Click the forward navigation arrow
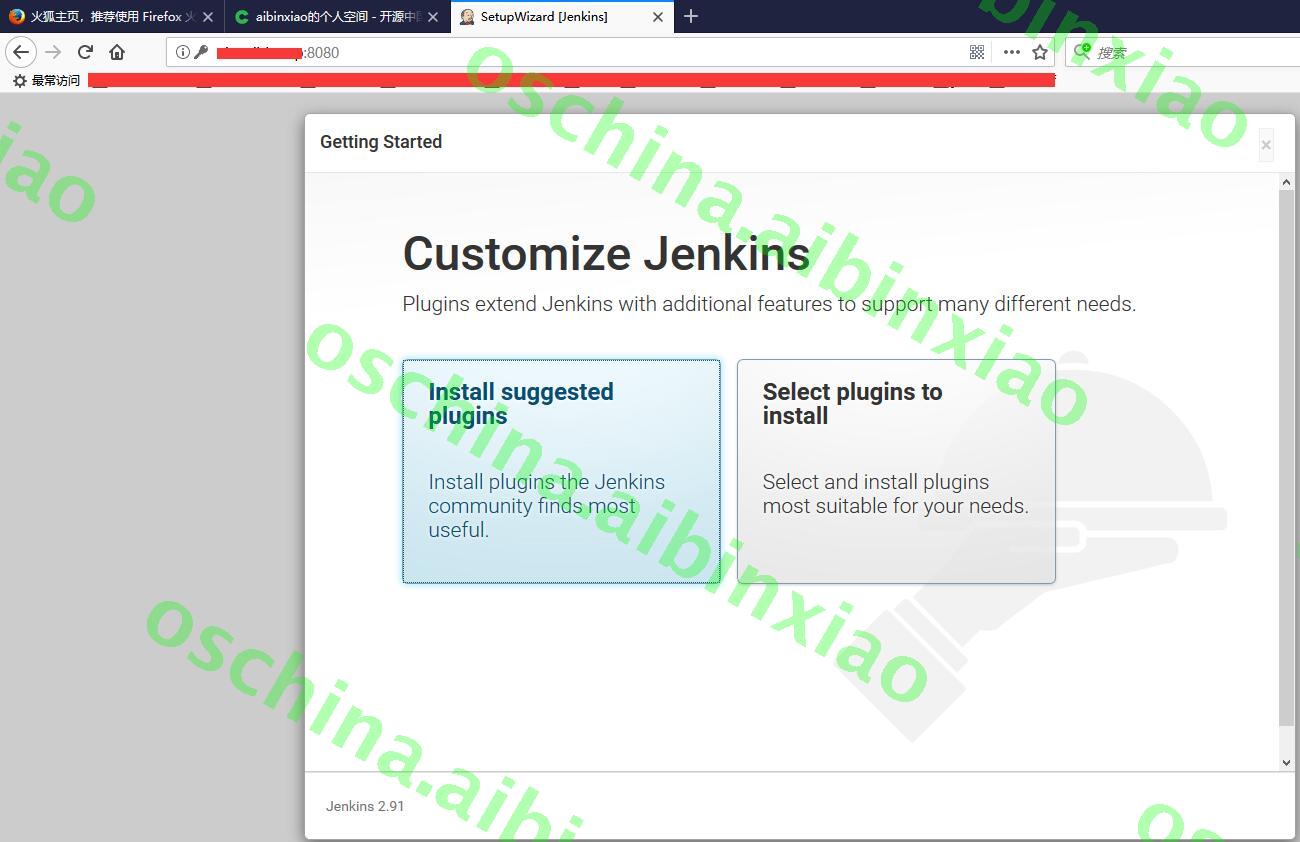This screenshot has height=842, width=1300. click(x=54, y=52)
